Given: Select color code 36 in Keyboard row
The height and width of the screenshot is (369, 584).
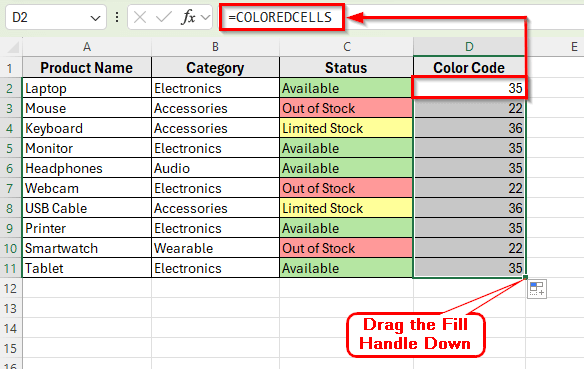Looking at the screenshot, I should coord(469,128).
